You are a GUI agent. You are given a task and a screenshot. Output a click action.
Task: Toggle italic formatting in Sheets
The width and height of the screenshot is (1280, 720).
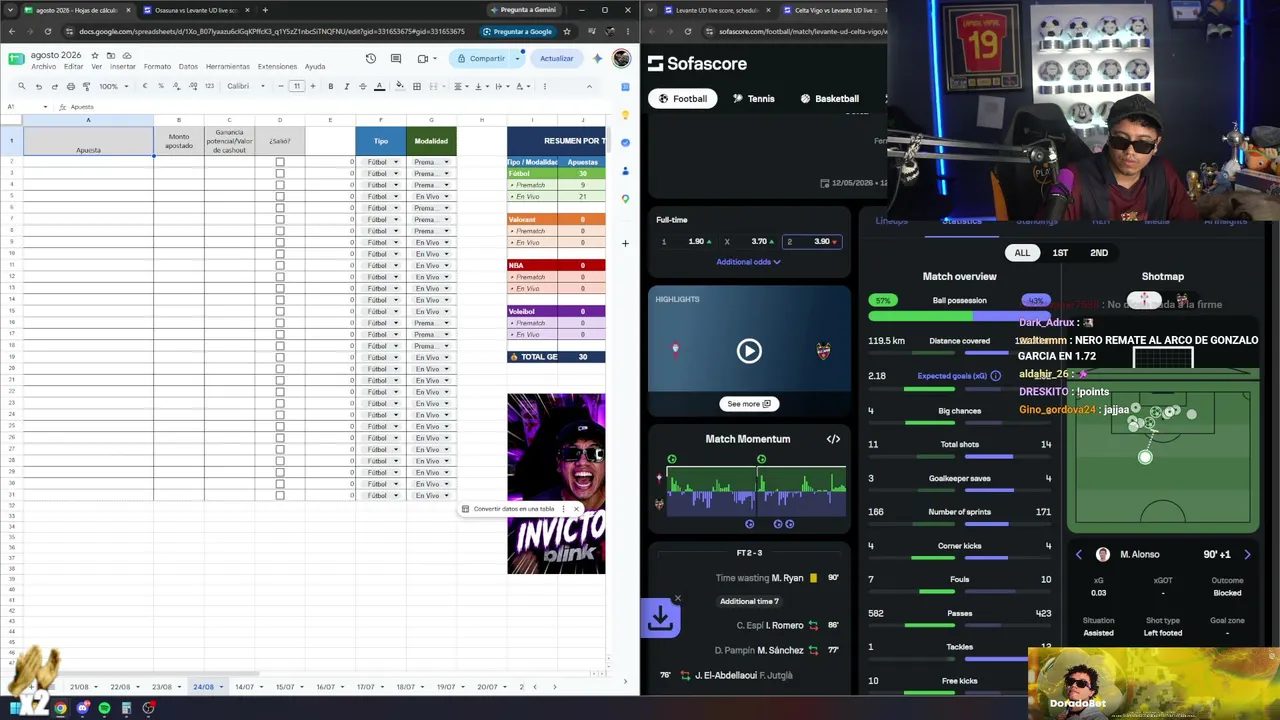[347, 86]
